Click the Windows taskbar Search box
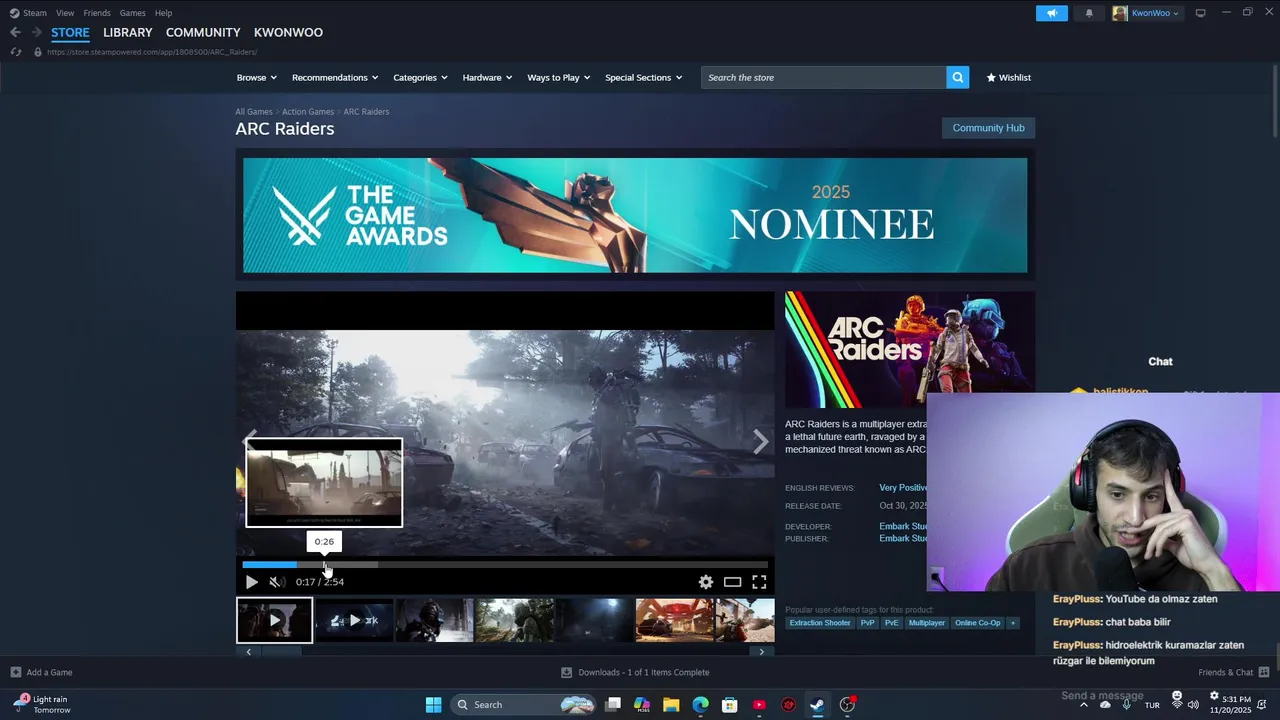1280x720 pixels. (522, 705)
